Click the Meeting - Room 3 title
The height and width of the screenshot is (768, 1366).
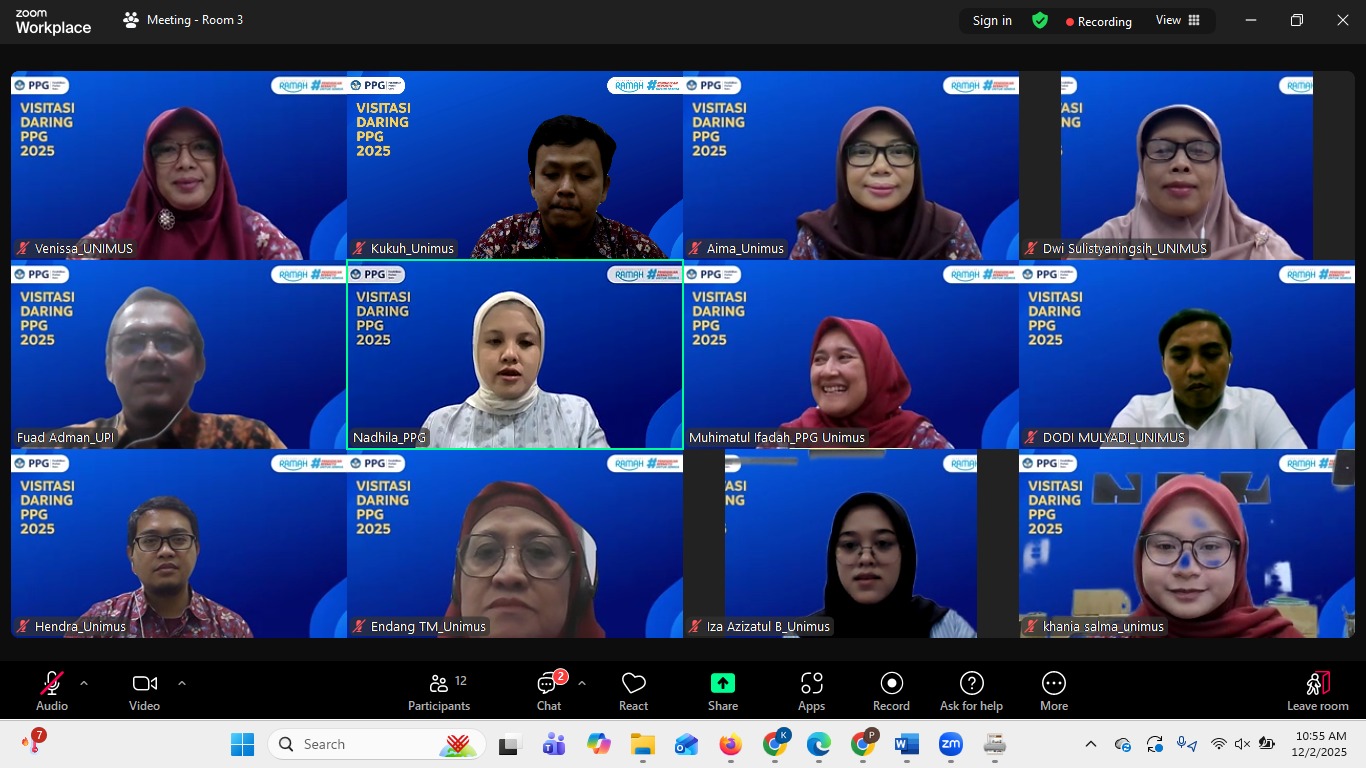pos(196,20)
